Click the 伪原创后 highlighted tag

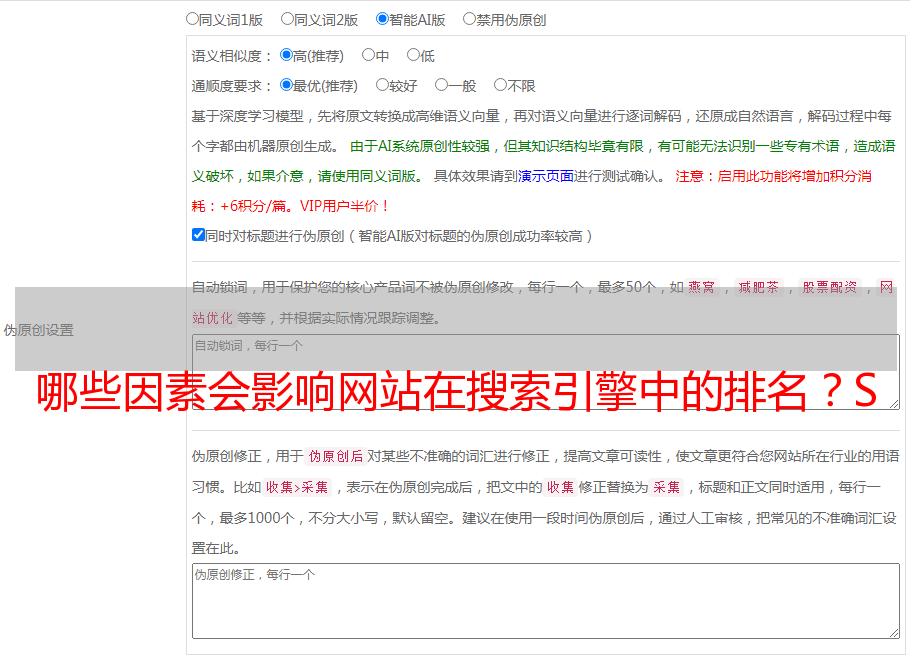coord(336,456)
